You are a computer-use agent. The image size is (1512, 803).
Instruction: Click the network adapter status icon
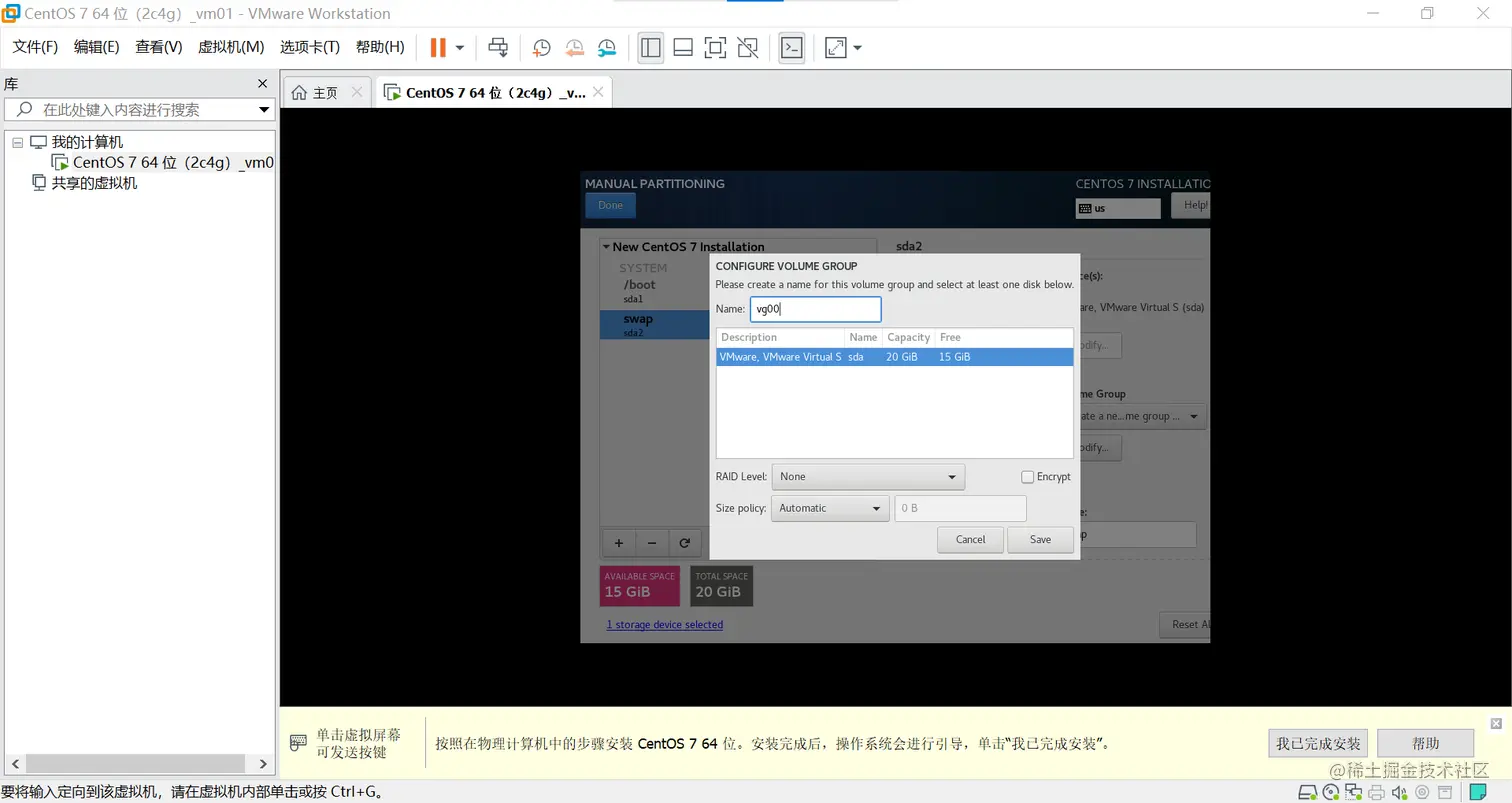1354,793
